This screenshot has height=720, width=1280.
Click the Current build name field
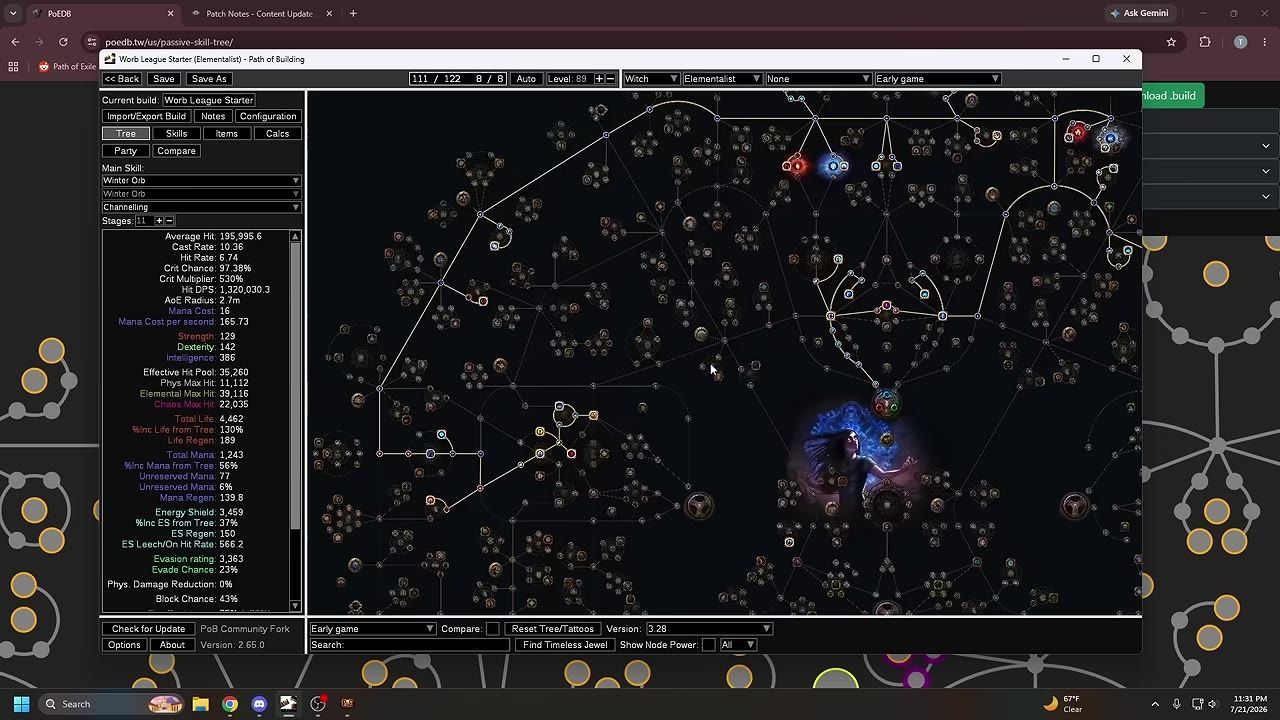(209, 100)
